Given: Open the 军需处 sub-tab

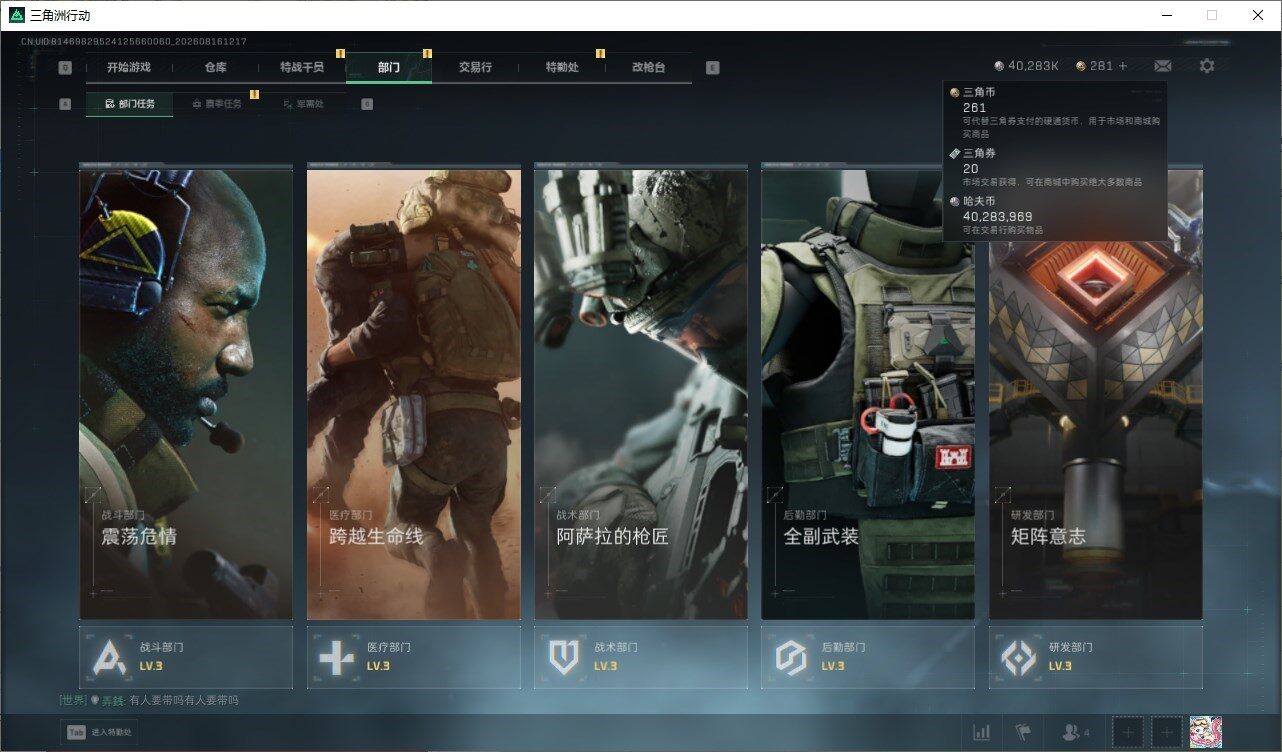Looking at the screenshot, I should tap(303, 104).
